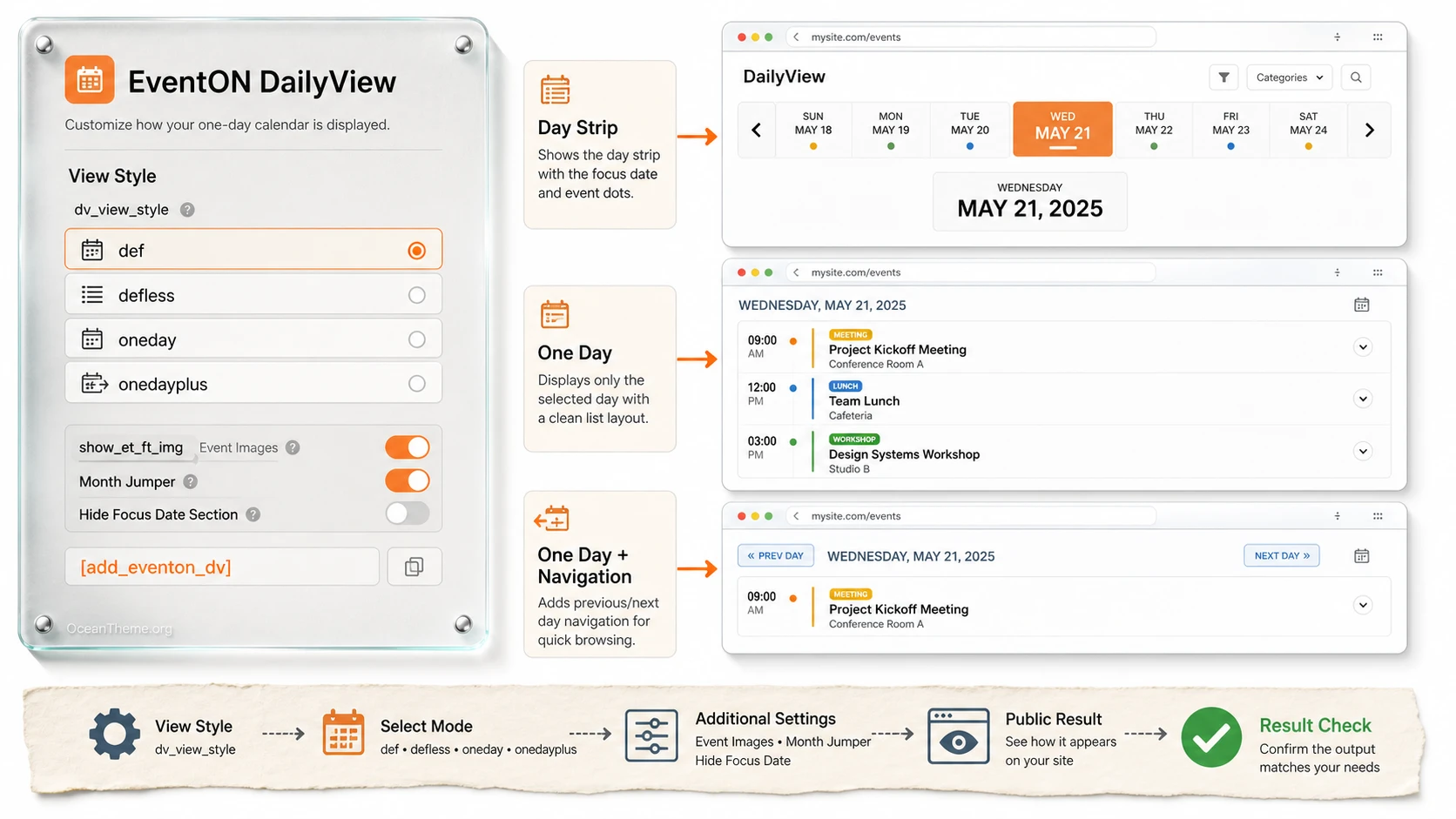The height and width of the screenshot is (819, 1456).
Task: Toggle the Event Images switch
Action: click(x=408, y=447)
